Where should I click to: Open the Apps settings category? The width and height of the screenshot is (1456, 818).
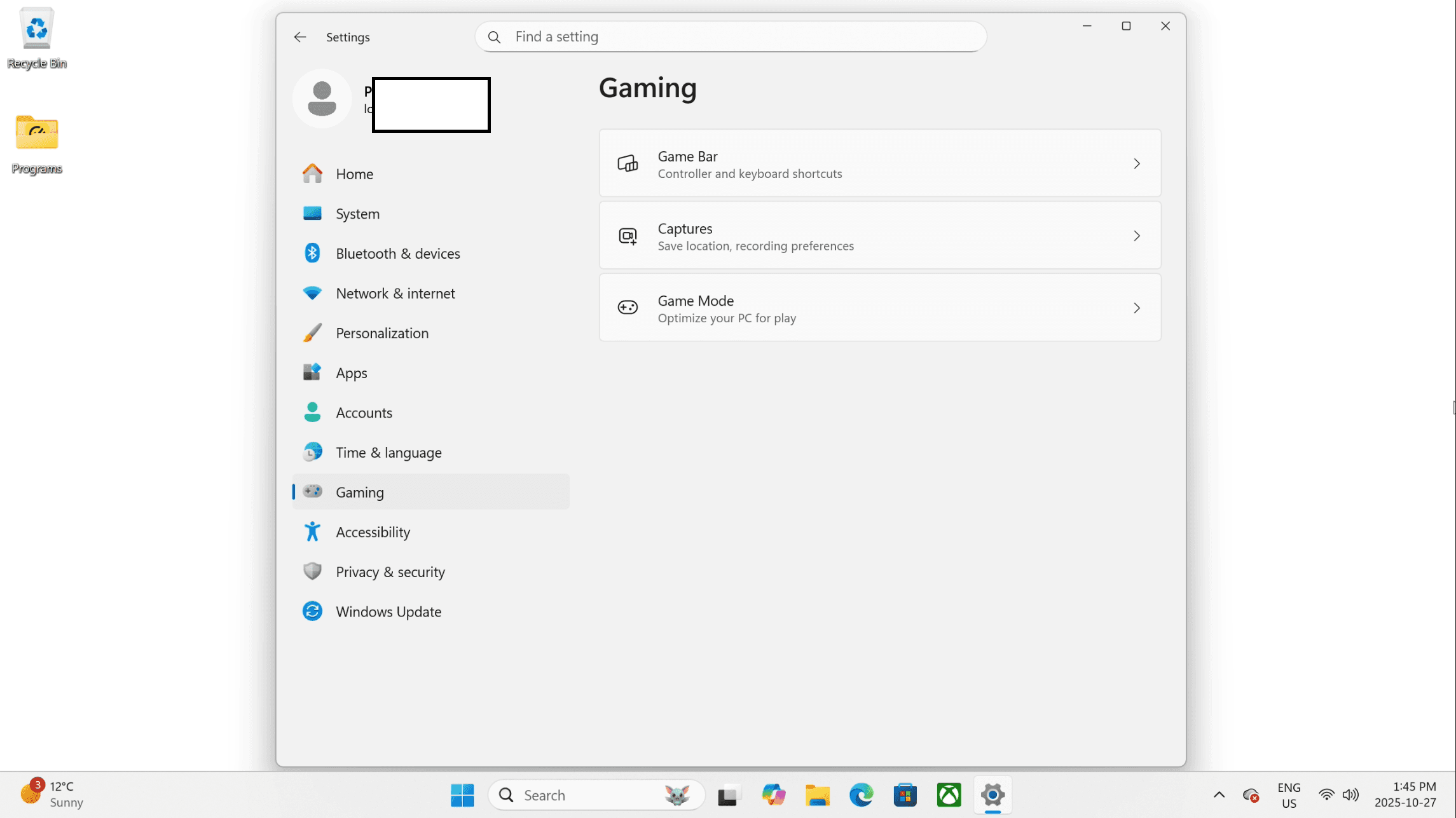click(351, 373)
